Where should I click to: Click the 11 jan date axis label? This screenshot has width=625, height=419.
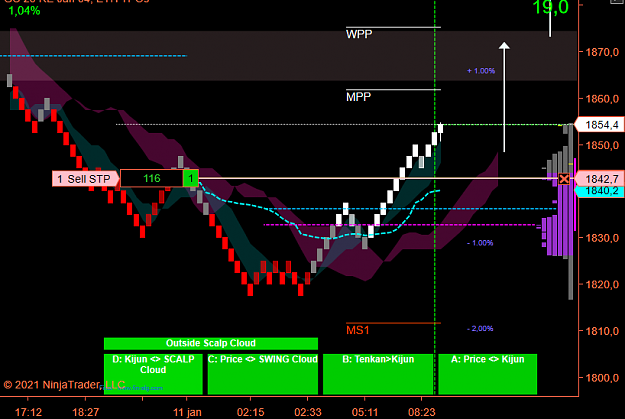187,412
